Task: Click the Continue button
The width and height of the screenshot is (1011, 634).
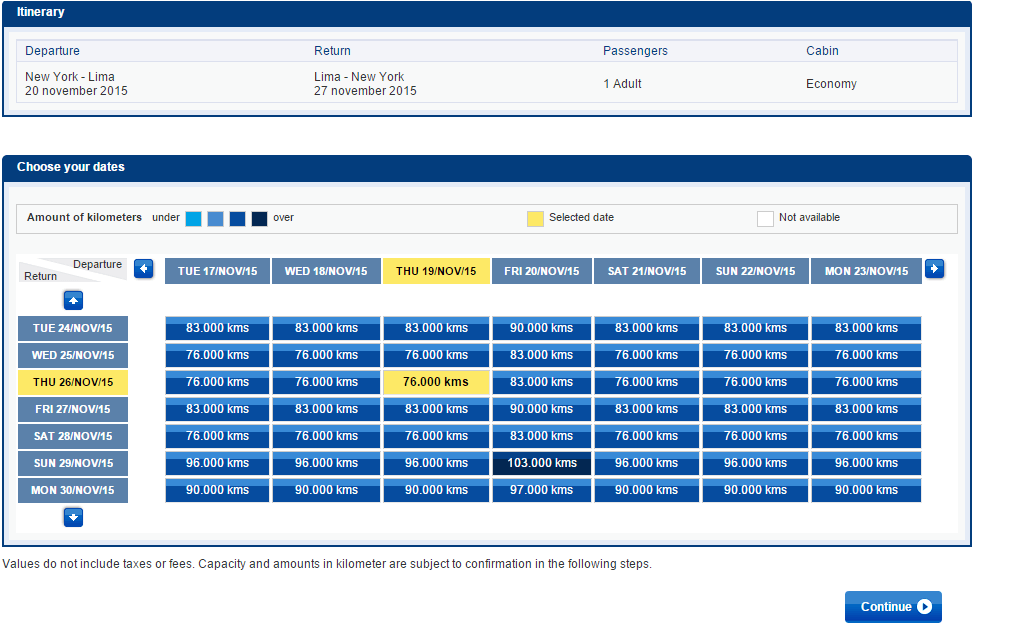Action: (893, 607)
